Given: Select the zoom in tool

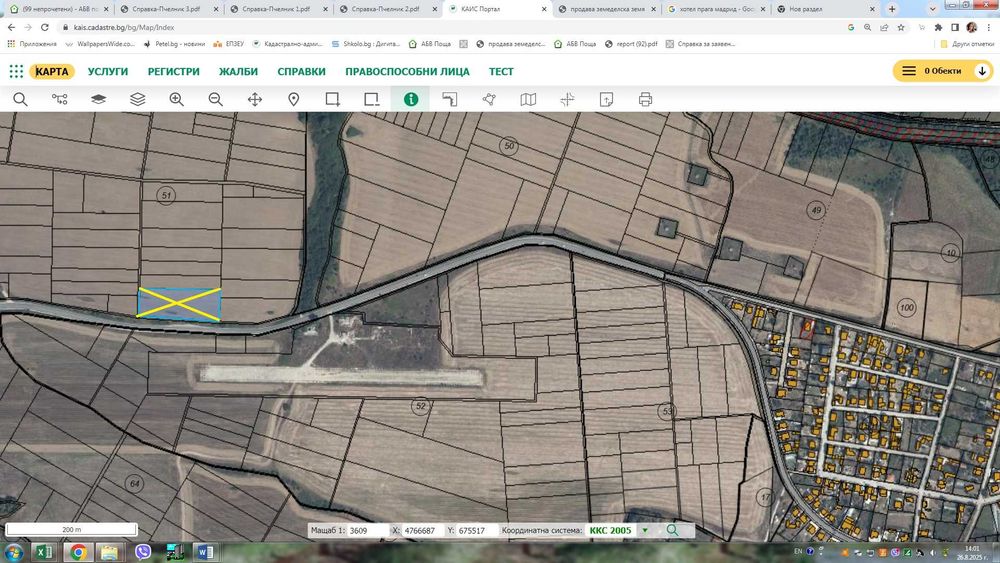Looking at the screenshot, I should (177, 99).
